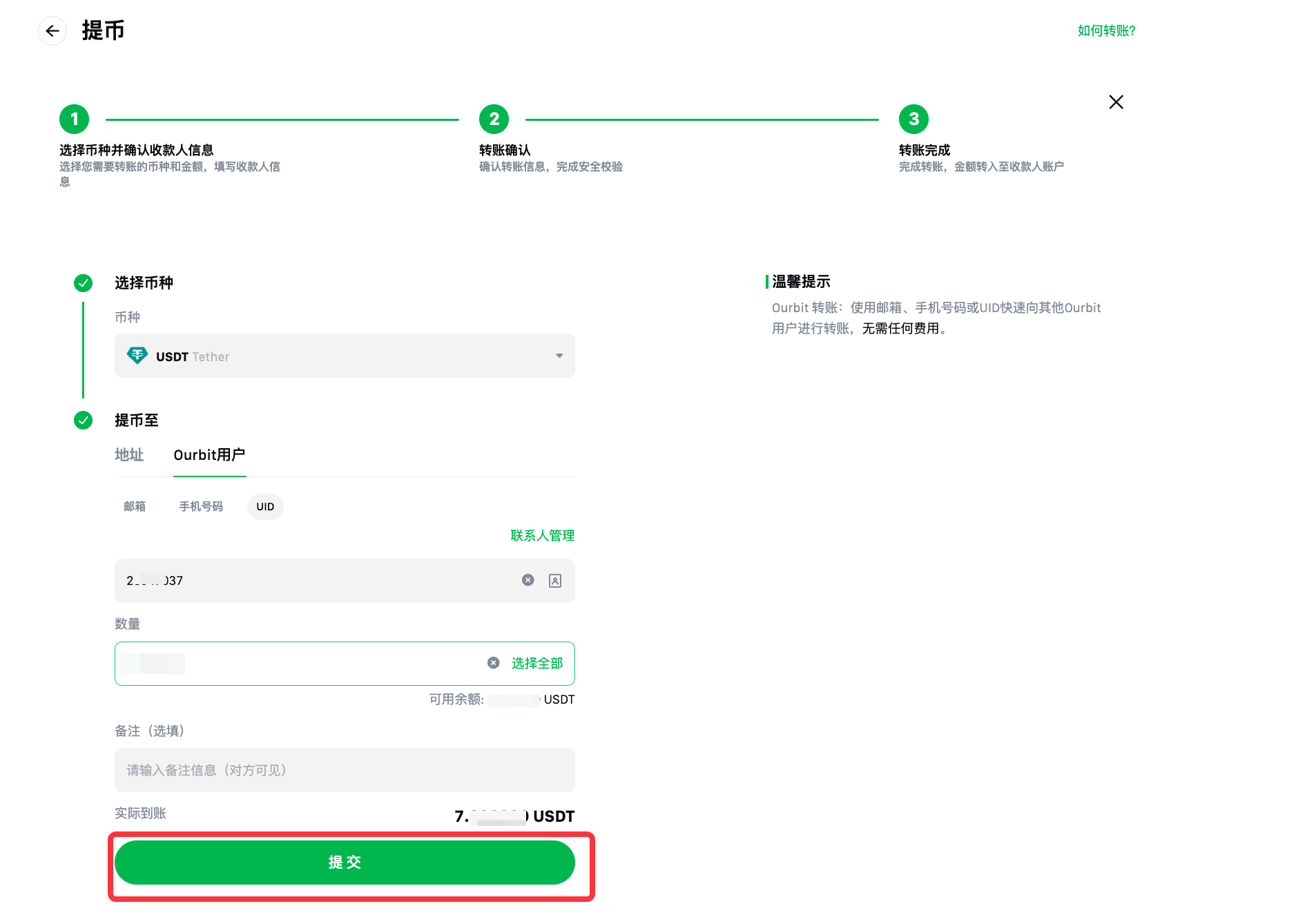The width and height of the screenshot is (1305, 924).
Task: Click the 备注 remark input field
Action: point(345,770)
